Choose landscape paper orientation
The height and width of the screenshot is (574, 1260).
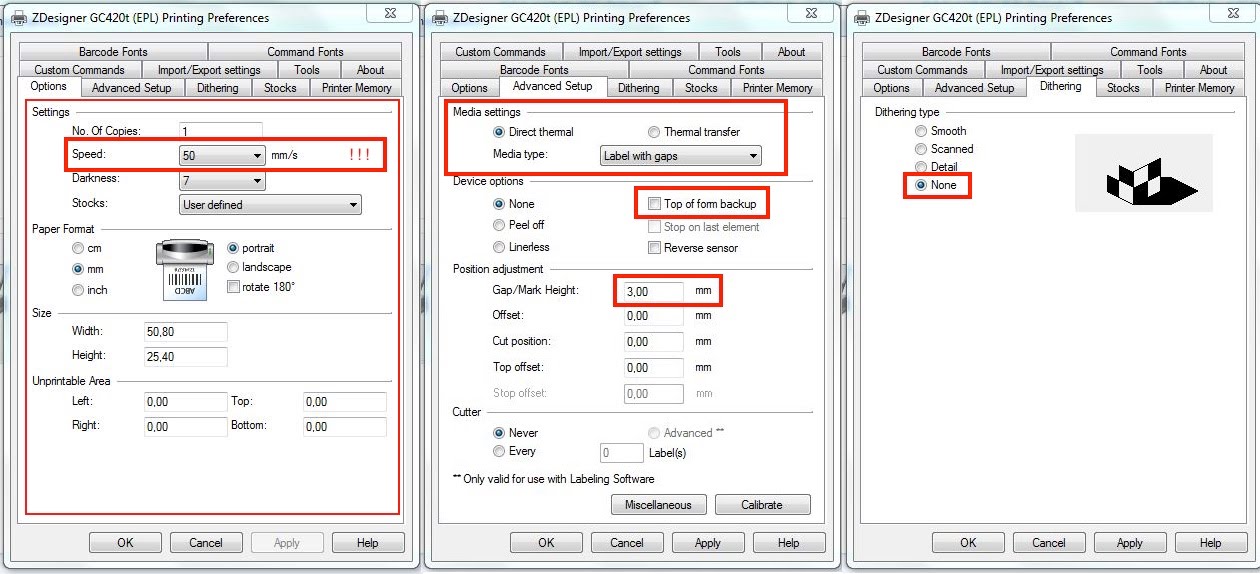[234, 267]
